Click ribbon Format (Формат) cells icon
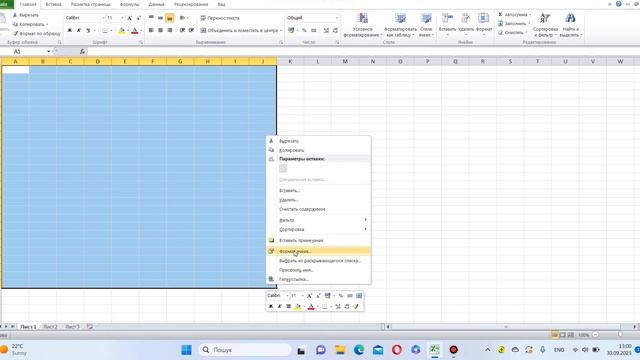 coord(484,18)
